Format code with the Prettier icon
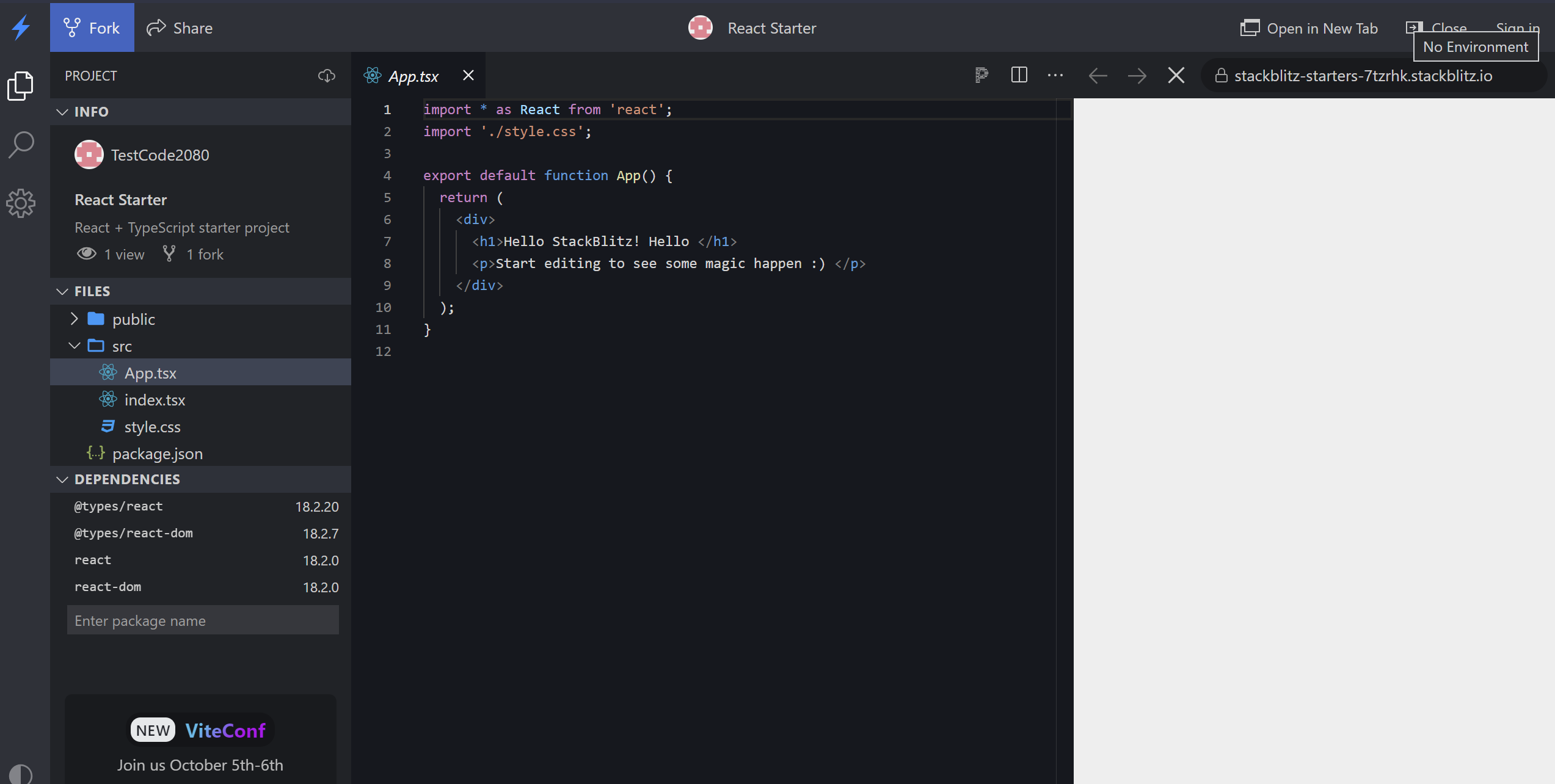Image resolution: width=1555 pixels, height=784 pixels. [x=981, y=75]
